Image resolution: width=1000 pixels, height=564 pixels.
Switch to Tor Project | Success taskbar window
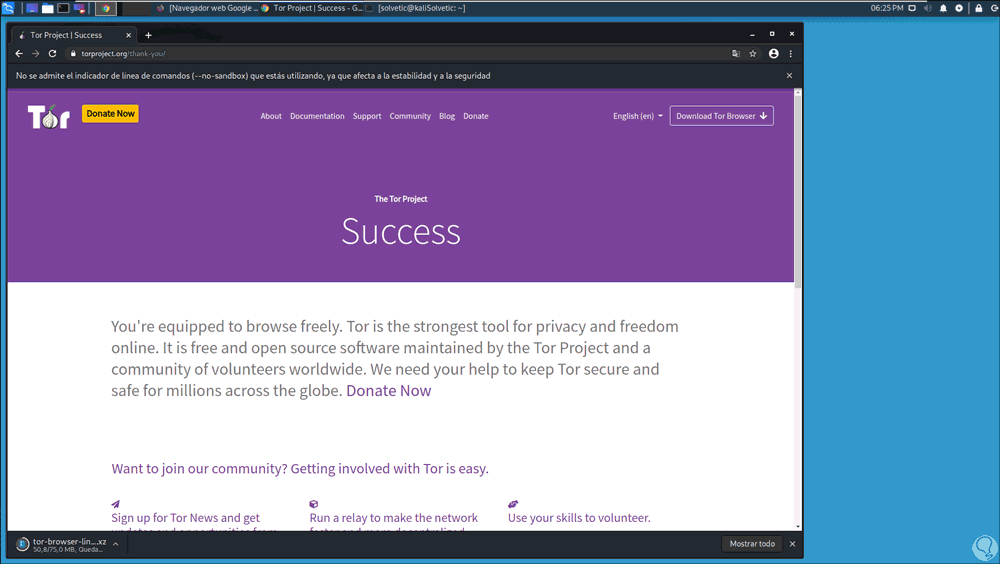point(312,8)
